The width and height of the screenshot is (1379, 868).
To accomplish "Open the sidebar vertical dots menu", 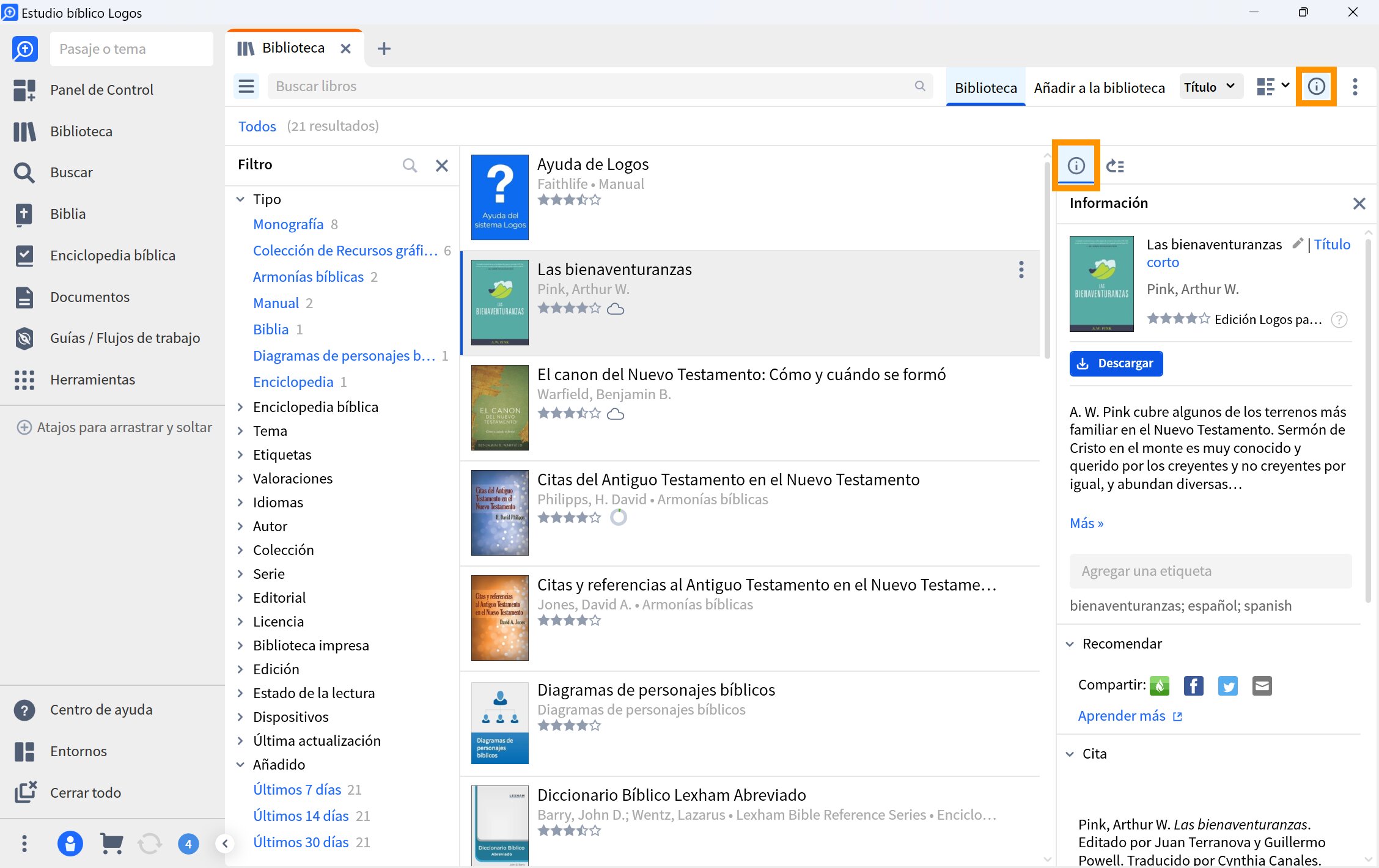I will [24, 844].
